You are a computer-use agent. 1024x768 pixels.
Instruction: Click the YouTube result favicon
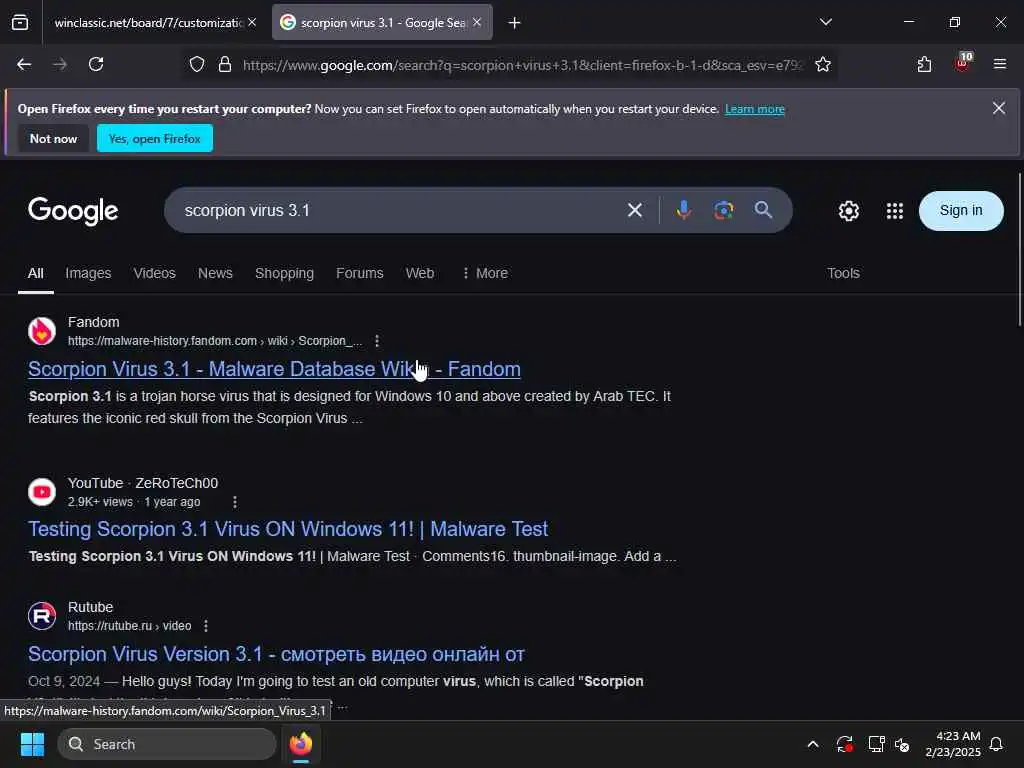coord(42,492)
